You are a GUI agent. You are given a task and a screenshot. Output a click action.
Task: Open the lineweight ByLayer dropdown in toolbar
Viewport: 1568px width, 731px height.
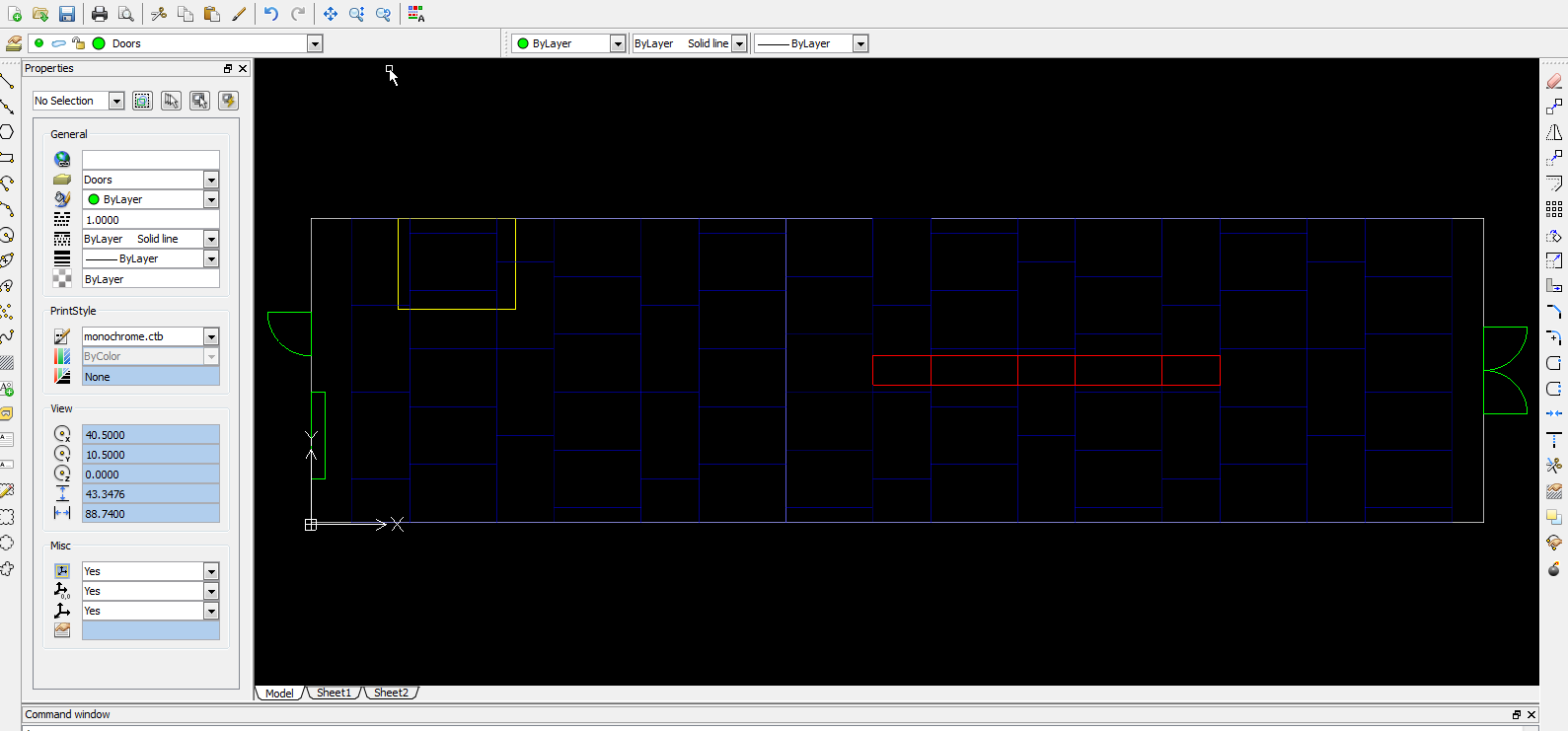coord(860,43)
